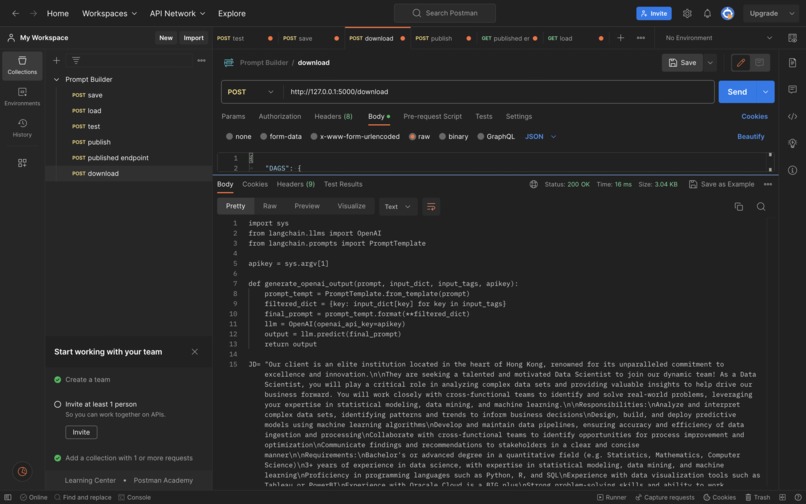This screenshot has width=806, height=504.
Task: Open the Cookies link under Send
Action: [754, 116]
